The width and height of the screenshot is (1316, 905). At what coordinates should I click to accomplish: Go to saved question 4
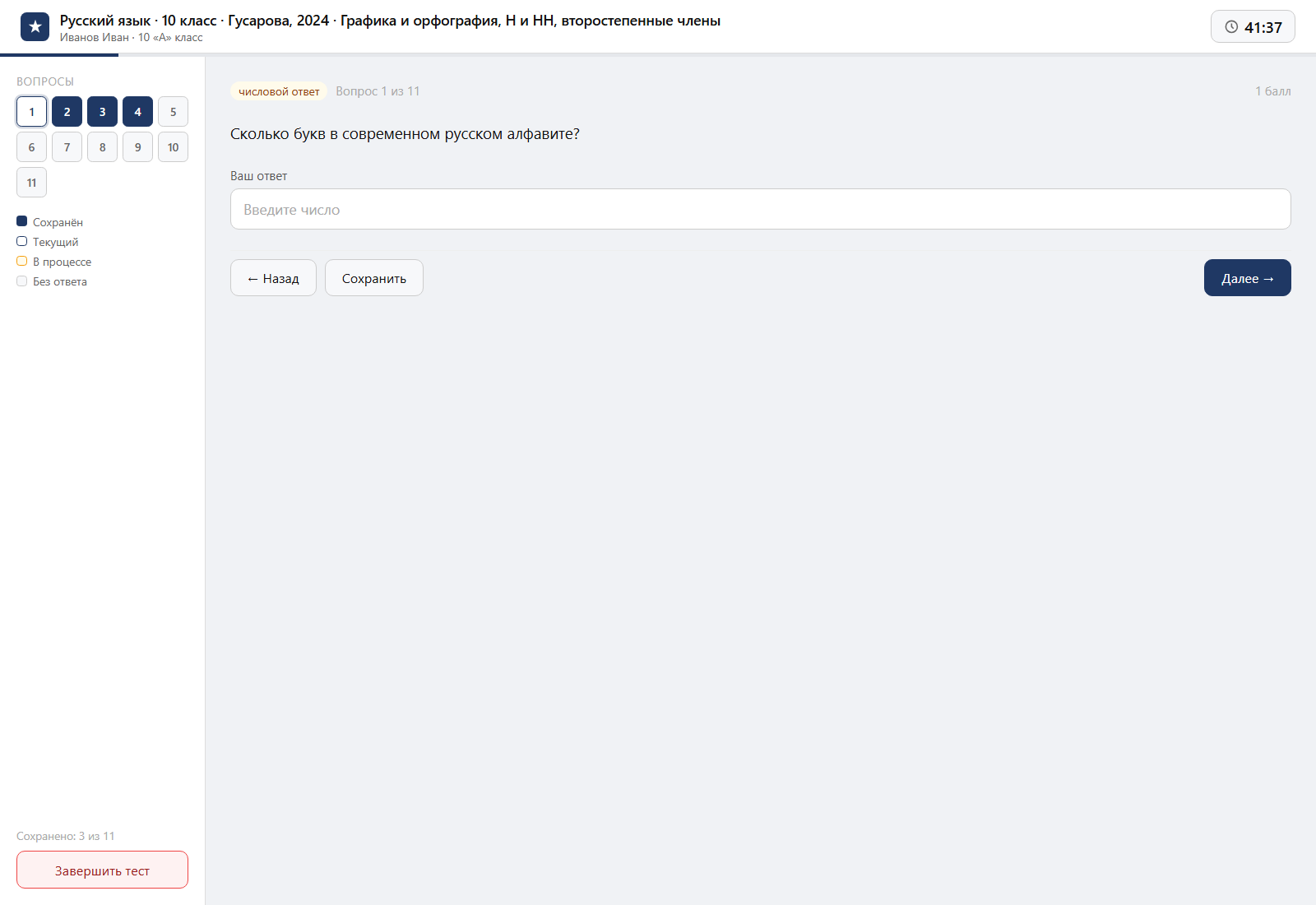point(137,112)
